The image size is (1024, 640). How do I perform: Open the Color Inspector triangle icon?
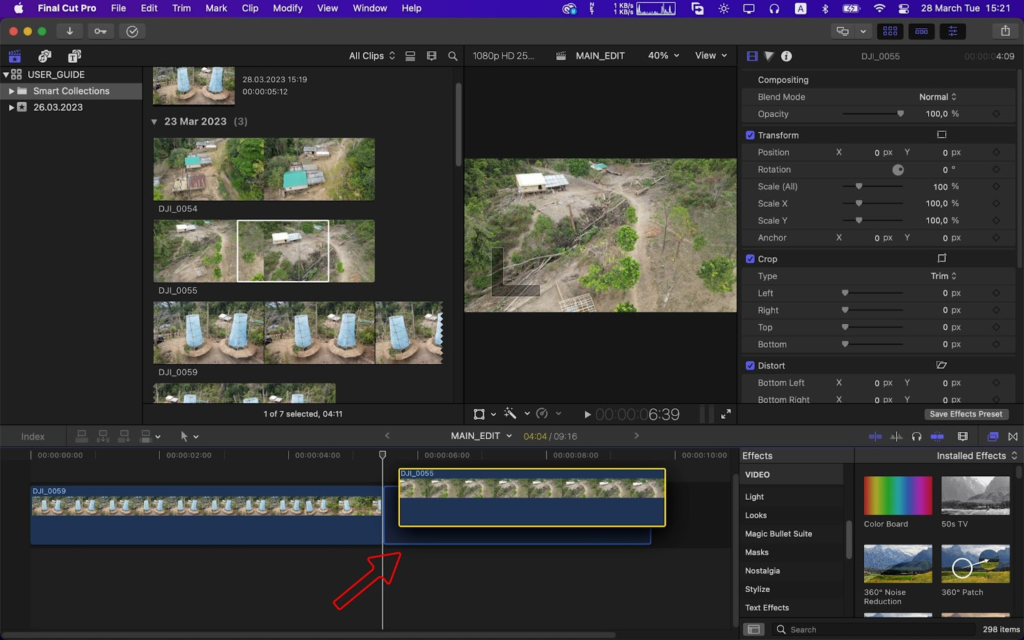pyautogui.click(x=769, y=56)
